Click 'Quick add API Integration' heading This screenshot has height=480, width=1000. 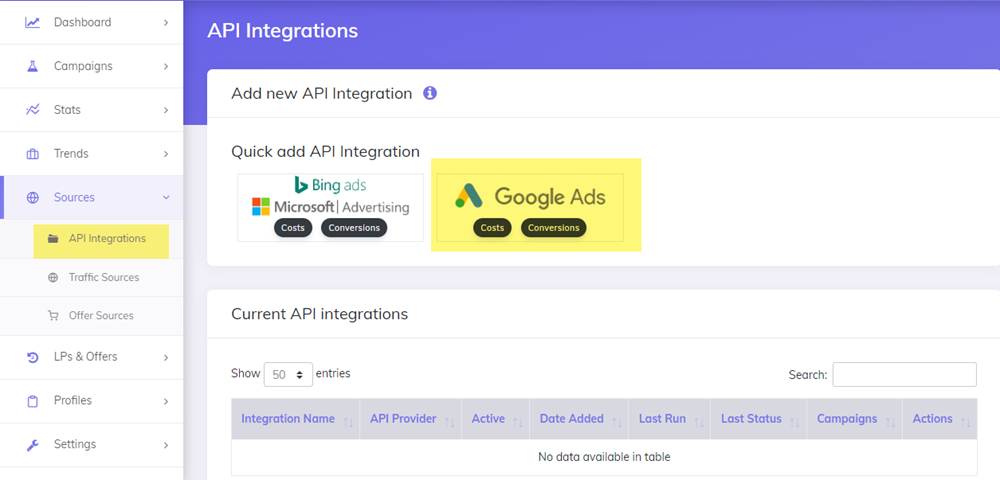pyautogui.click(x=325, y=152)
